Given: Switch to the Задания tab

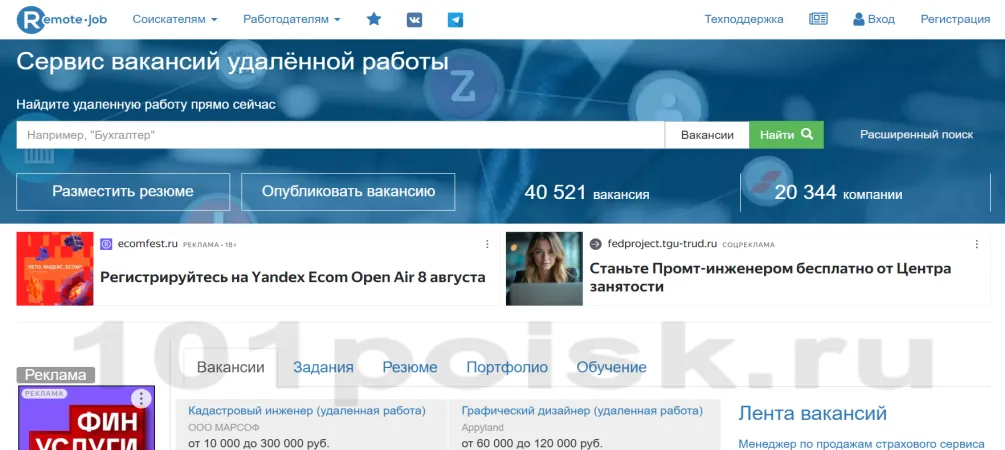Looking at the screenshot, I should point(323,367).
